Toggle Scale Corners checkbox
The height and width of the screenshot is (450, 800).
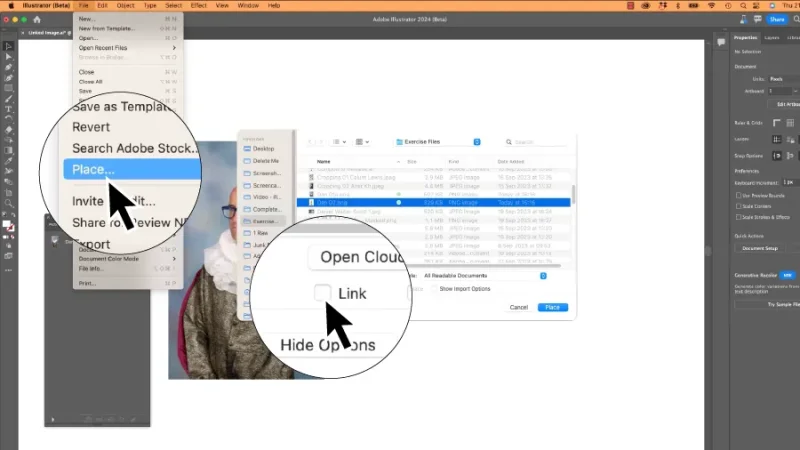(x=738, y=207)
